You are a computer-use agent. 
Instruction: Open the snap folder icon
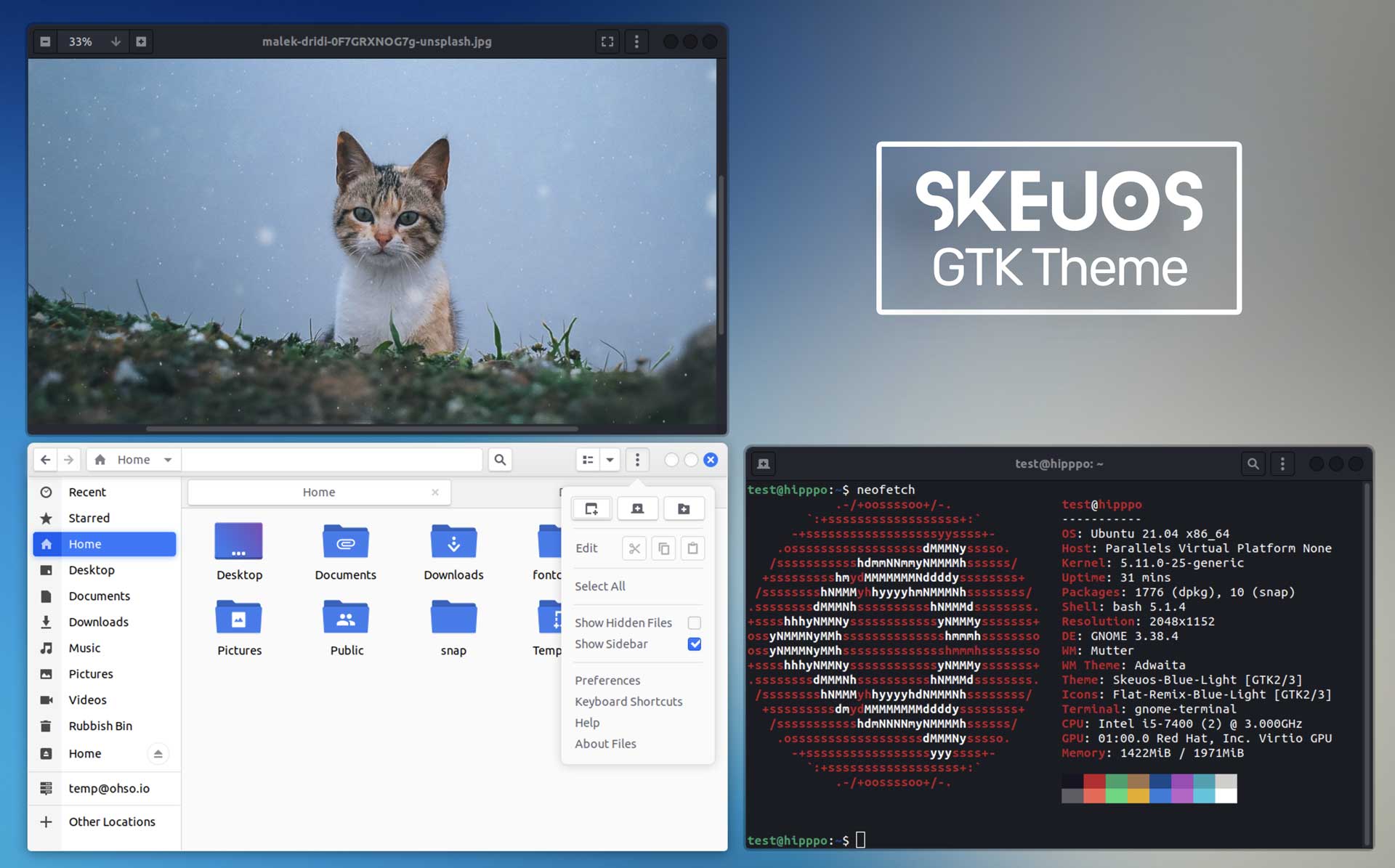[x=453, y=617]
